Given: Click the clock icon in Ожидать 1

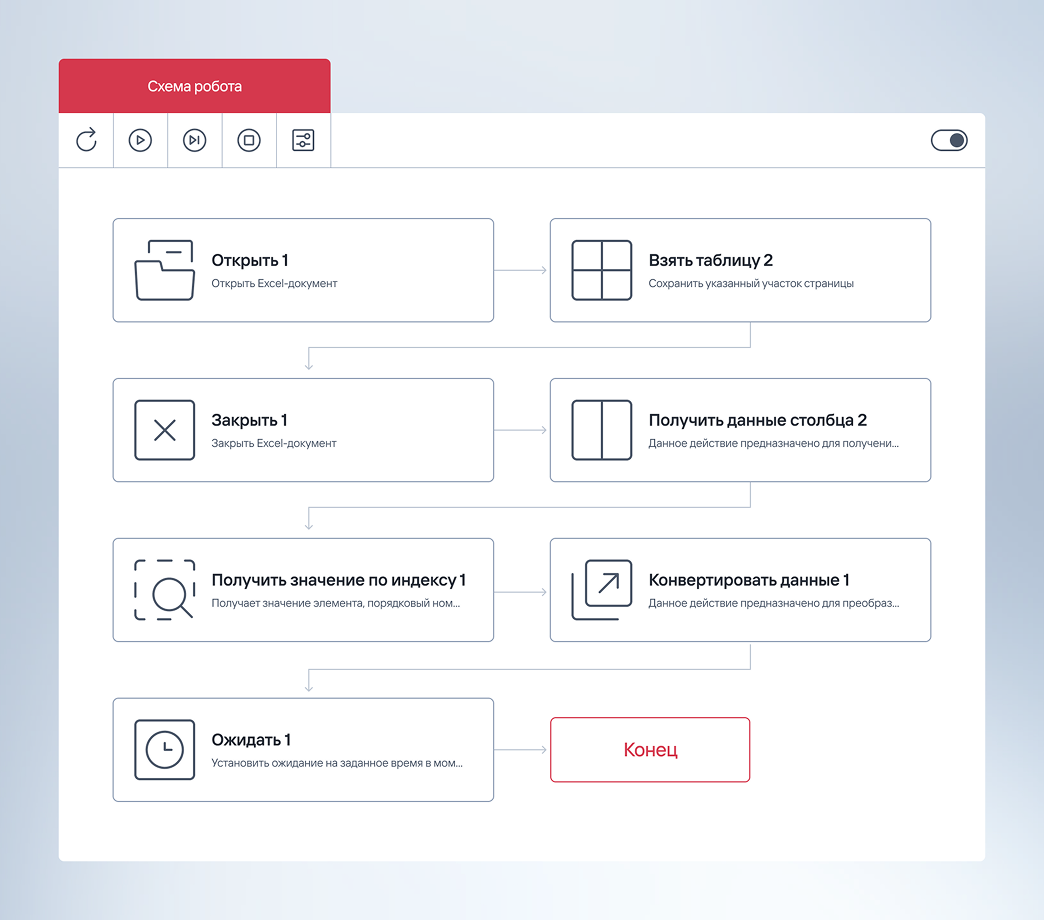Looking at the screenshot, I should [x=164, y=750].
